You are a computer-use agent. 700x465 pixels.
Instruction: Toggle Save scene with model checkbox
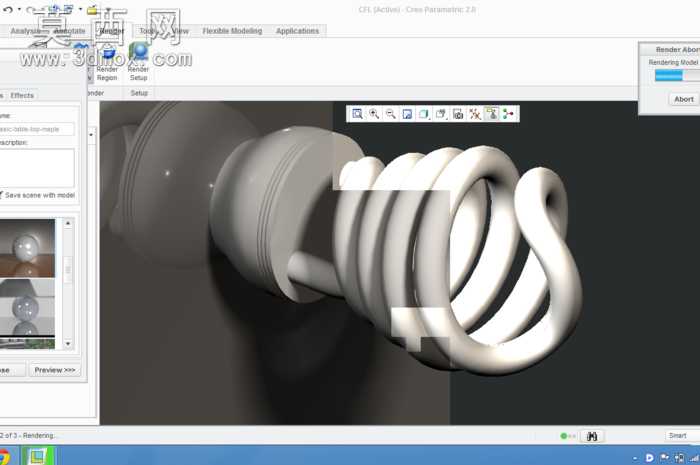pyautogui.click(x=1, y=195)
